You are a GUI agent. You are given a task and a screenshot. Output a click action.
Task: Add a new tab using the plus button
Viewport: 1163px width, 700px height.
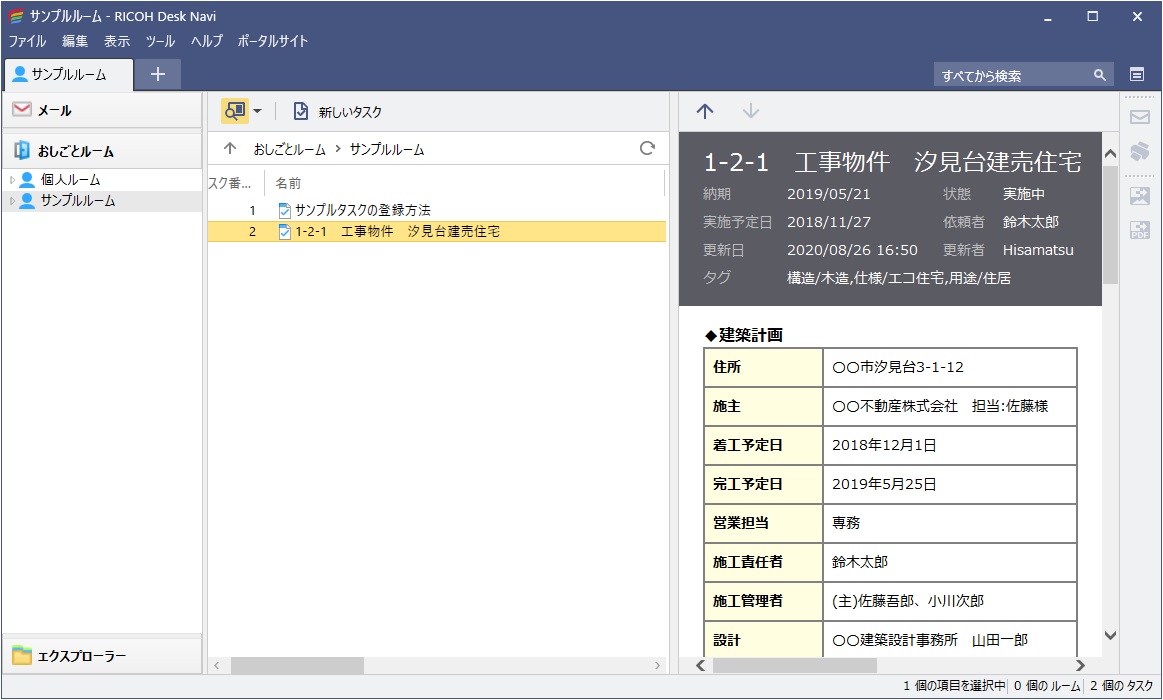point(159,74)
